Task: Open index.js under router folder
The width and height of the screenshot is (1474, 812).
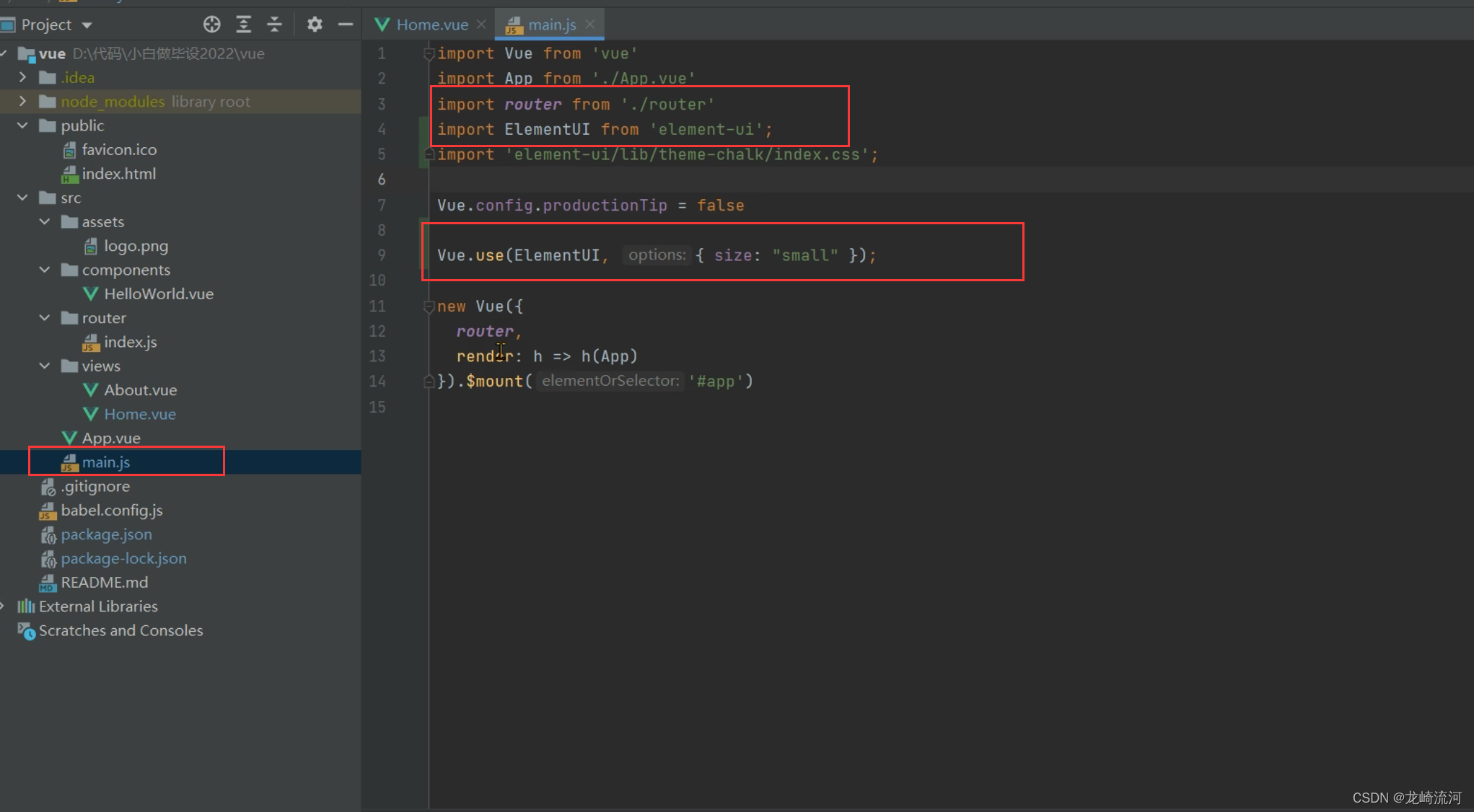Action: point(131,342)
